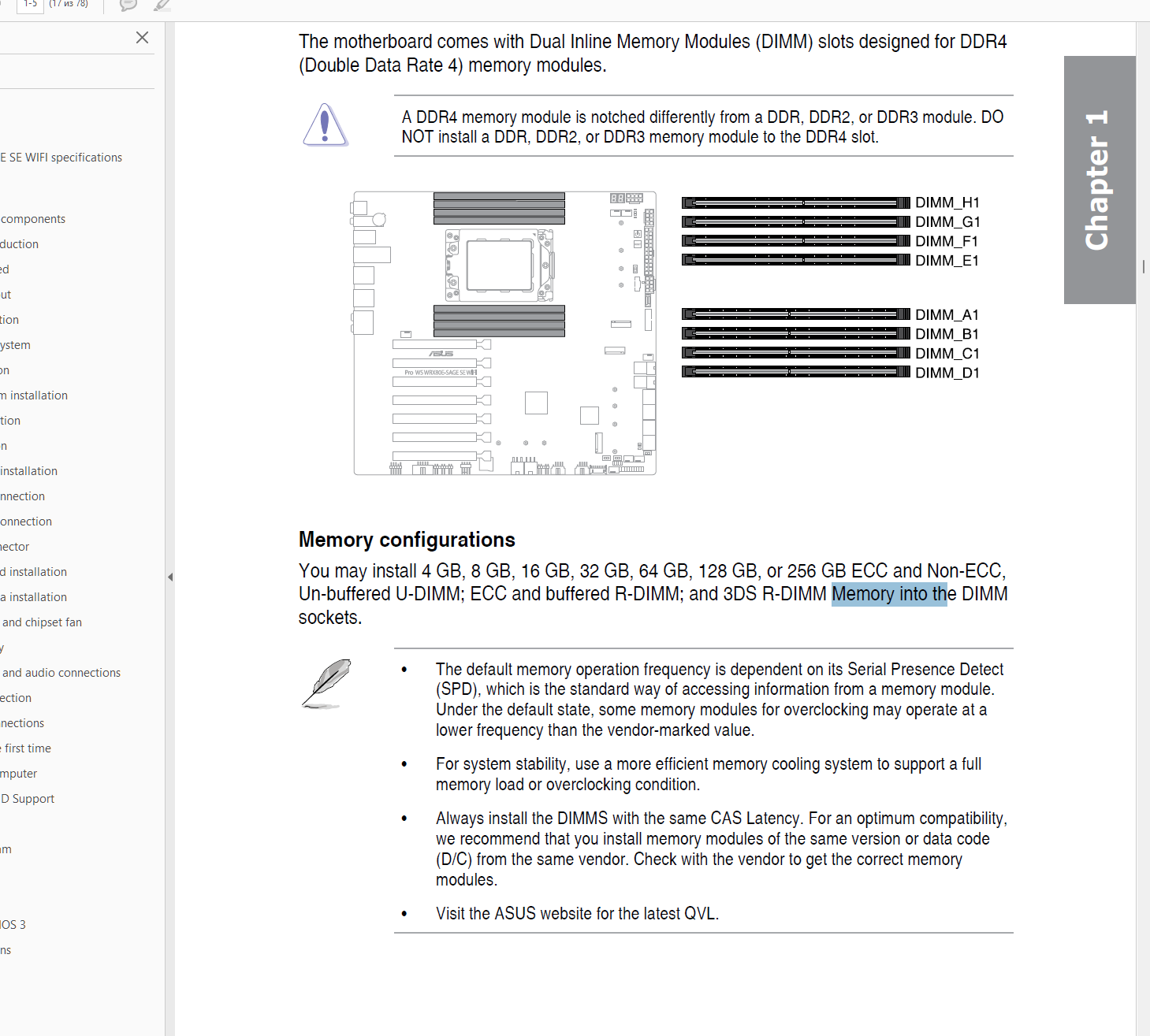The height and width of the screenshot is (1036, 1150).
Task: Click the feather quill note icon
Action: coord(326,683)
